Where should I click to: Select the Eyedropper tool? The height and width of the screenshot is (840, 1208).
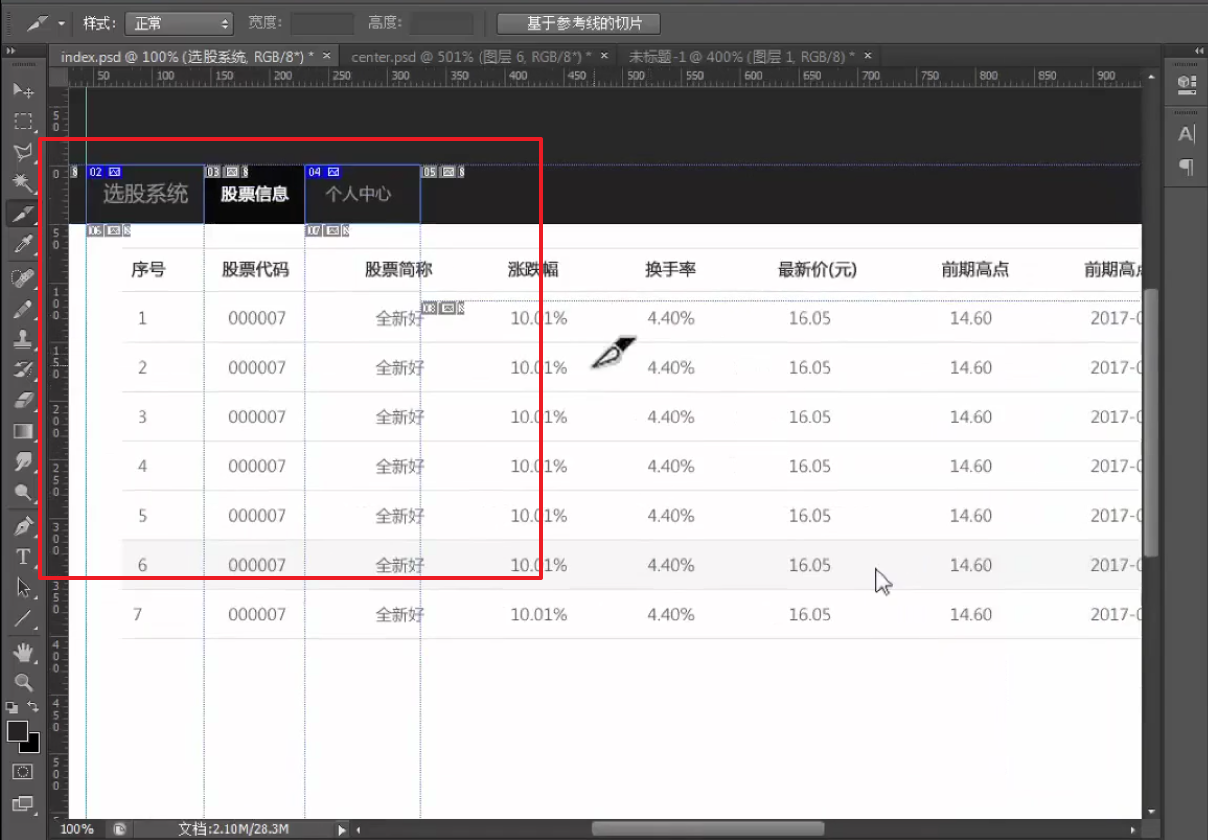[x=23, y=243]
